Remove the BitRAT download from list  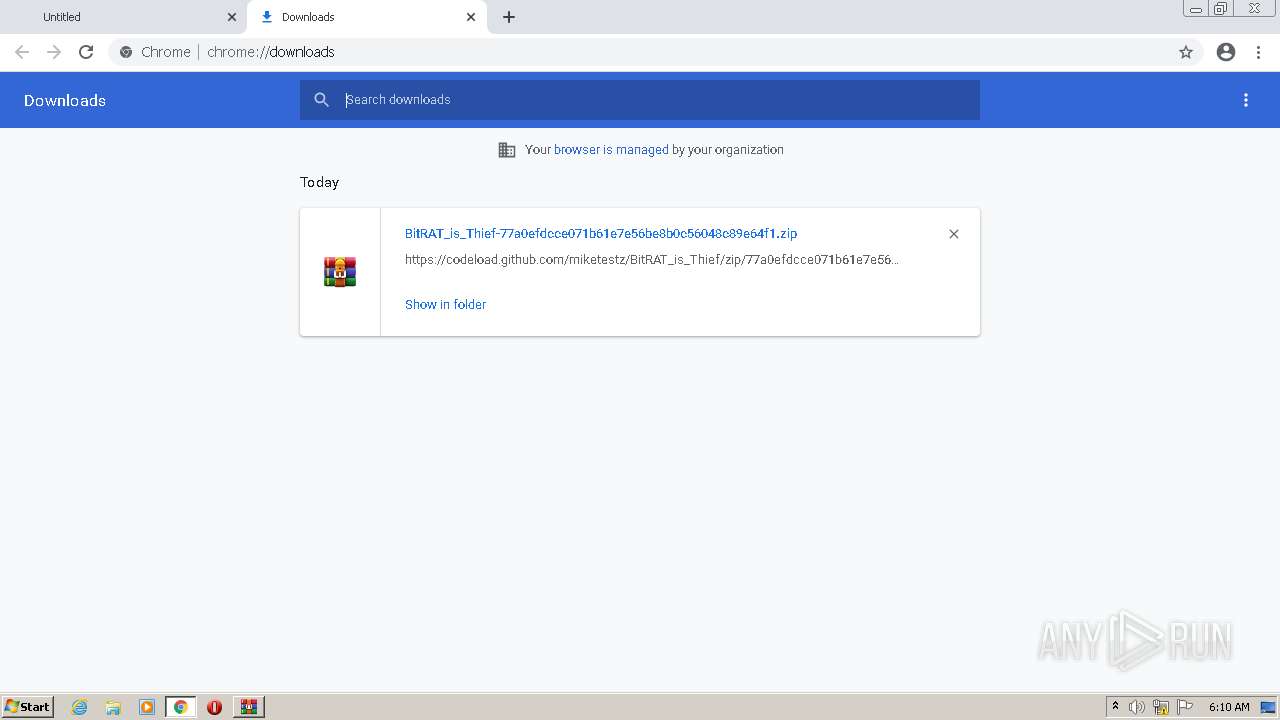click(954, 234)
